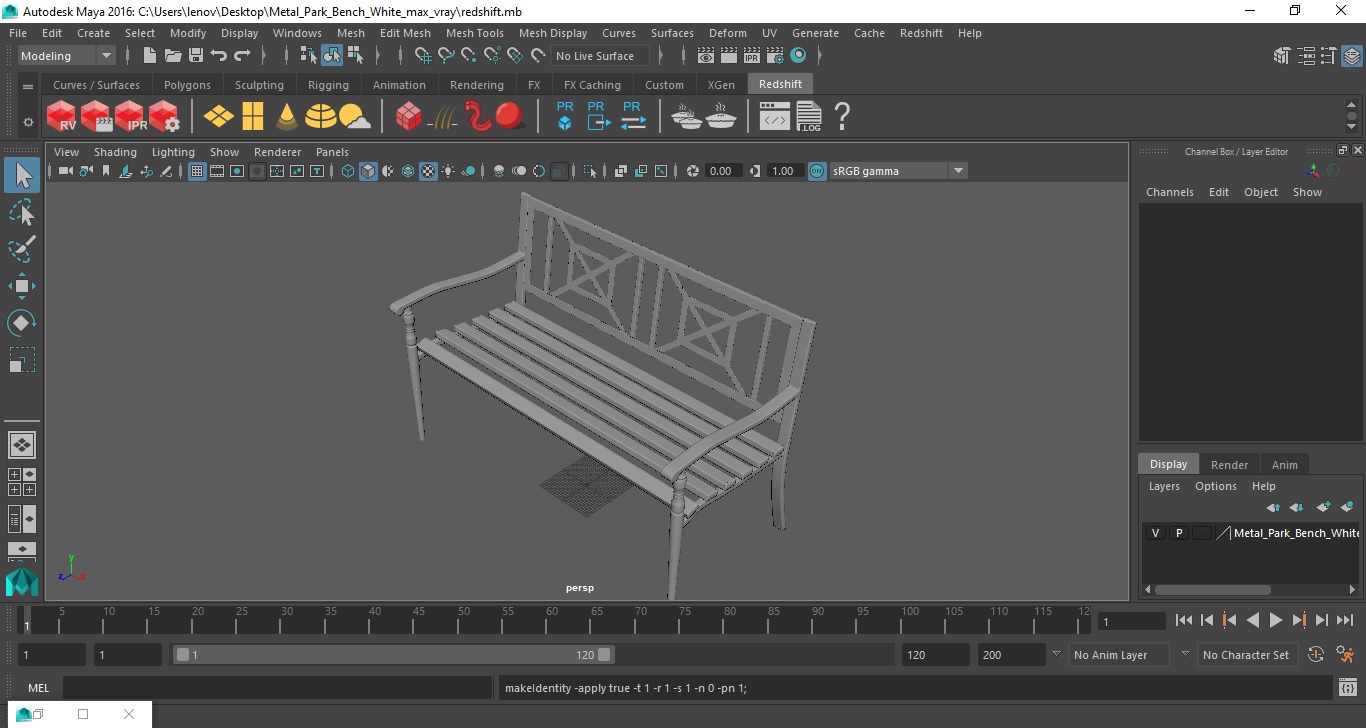Select the Lasso tool in toolbox
Screen dimensions: 1366x728
coord(22,213)
